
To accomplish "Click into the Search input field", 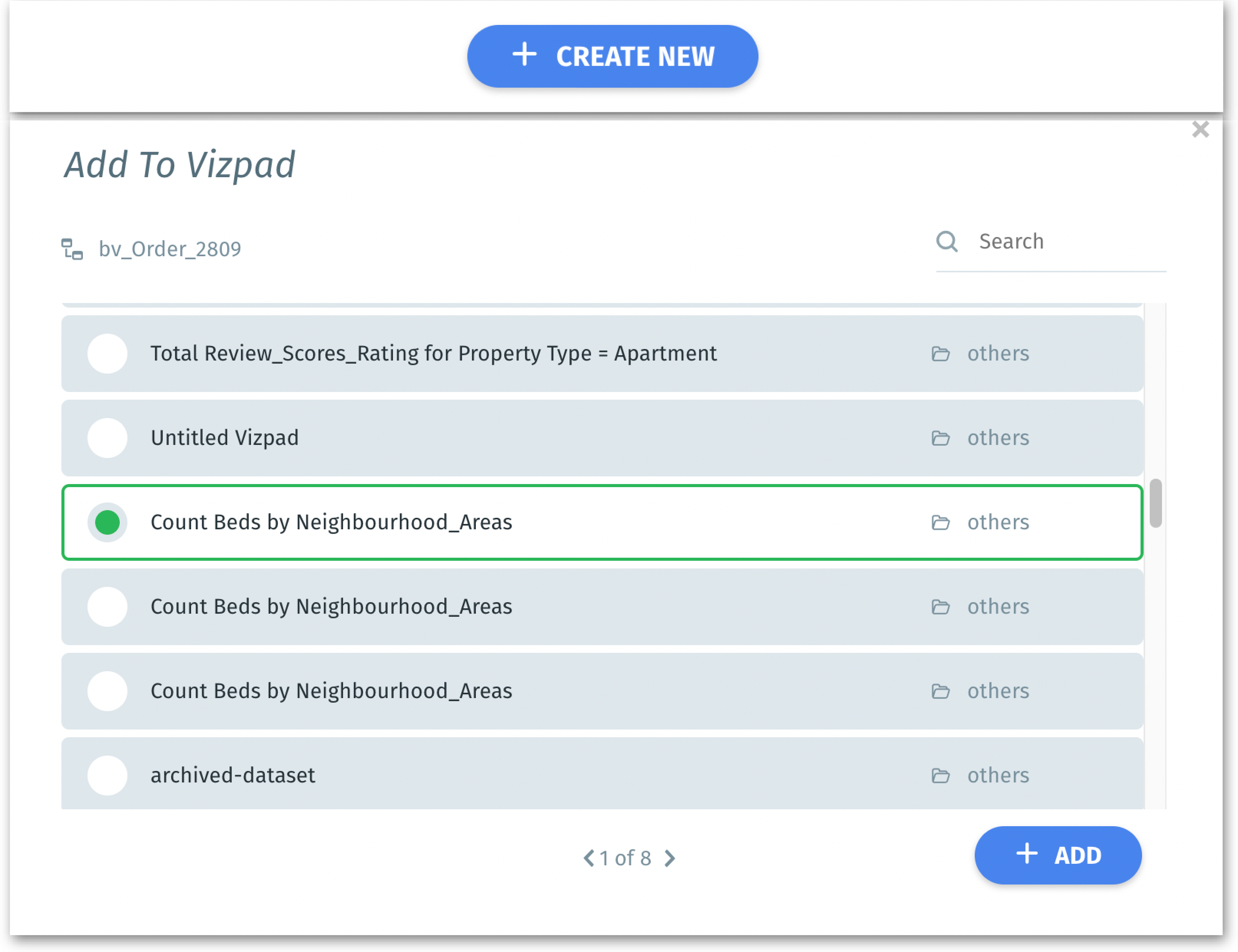I will point(1066,241).
